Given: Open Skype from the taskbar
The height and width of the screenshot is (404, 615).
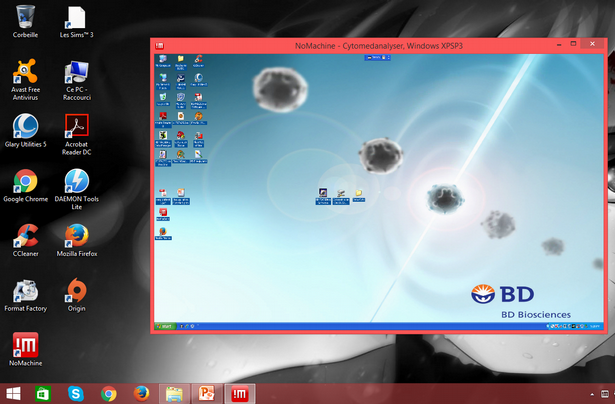Looking at the screenshot, I should pos(76,393).
